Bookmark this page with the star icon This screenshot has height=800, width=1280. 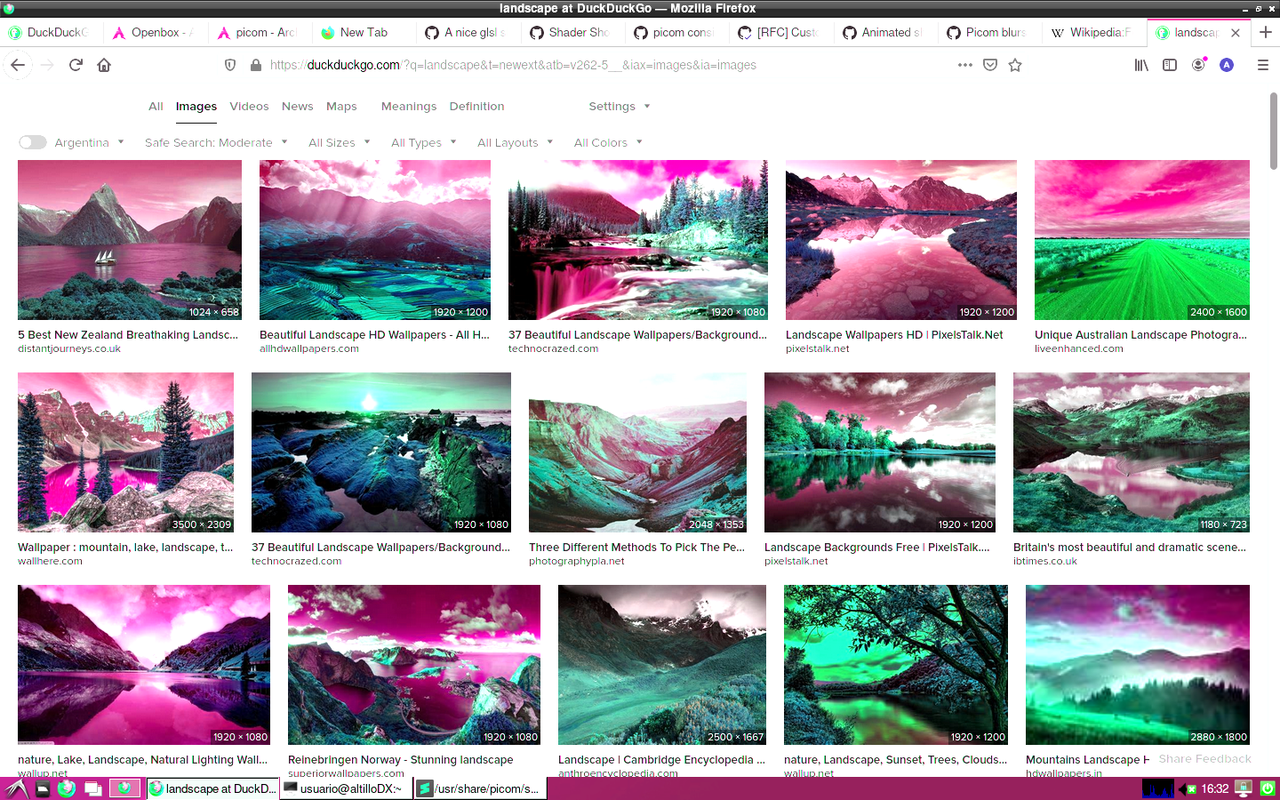tap(1015, 64)
